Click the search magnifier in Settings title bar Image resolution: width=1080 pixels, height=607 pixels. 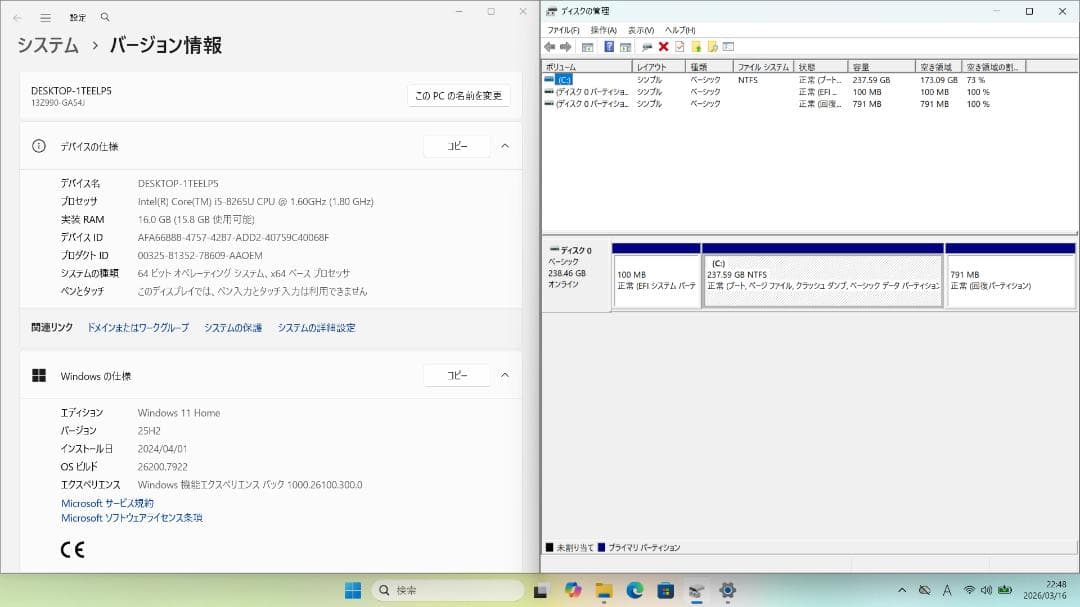(105, 17)
